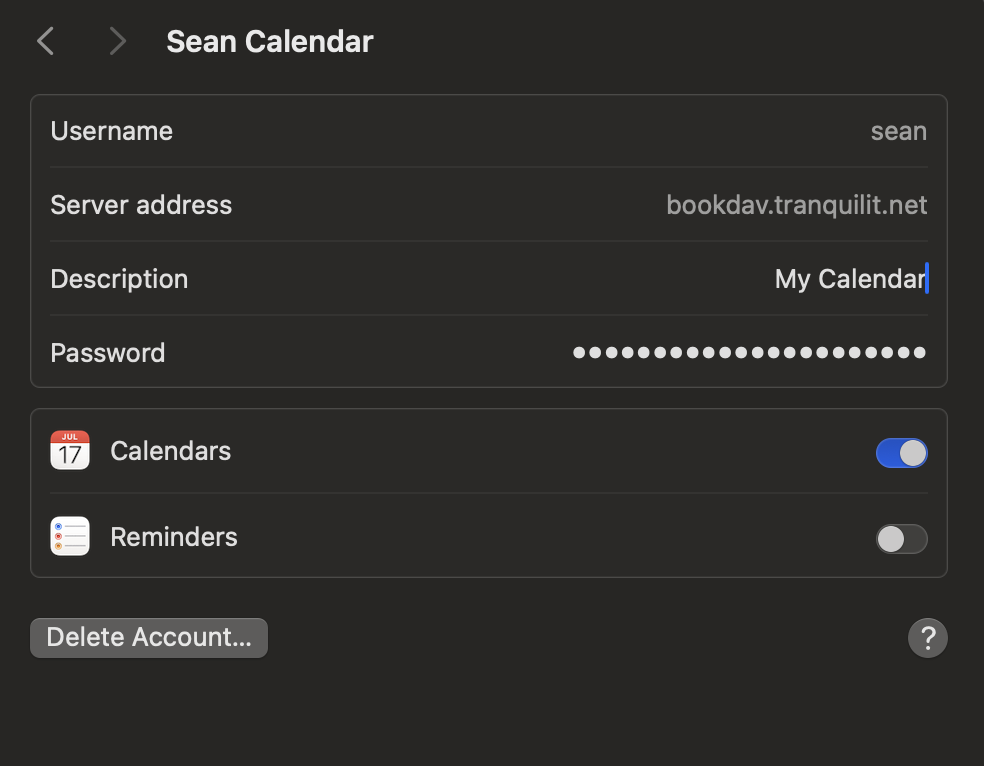Click the username value sean

point(898,131)
